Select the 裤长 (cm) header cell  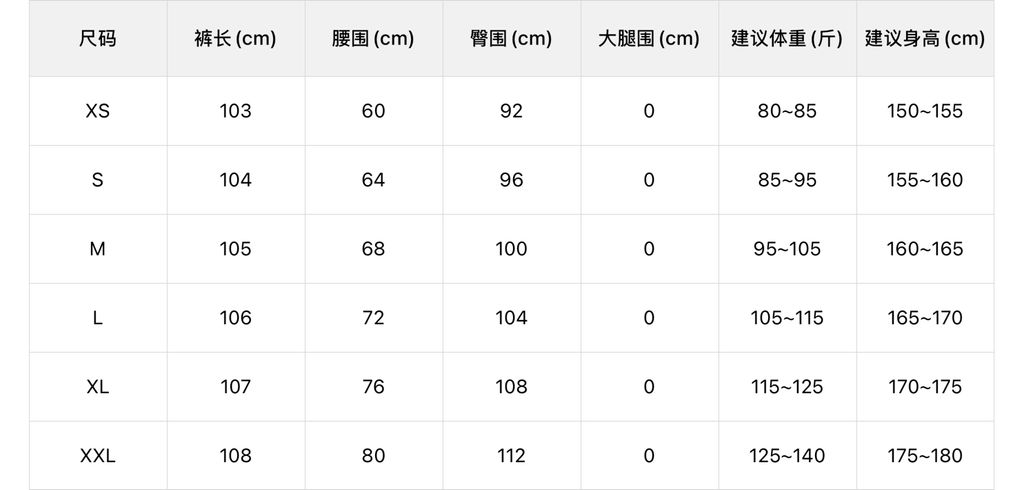[x=236, y=39]
